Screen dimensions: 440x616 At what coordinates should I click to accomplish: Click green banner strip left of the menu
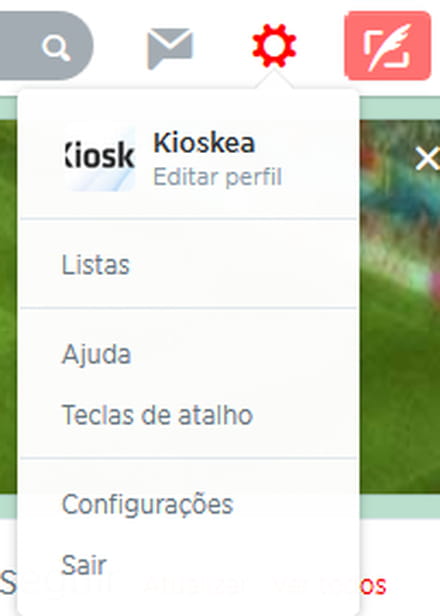[9, 306]
